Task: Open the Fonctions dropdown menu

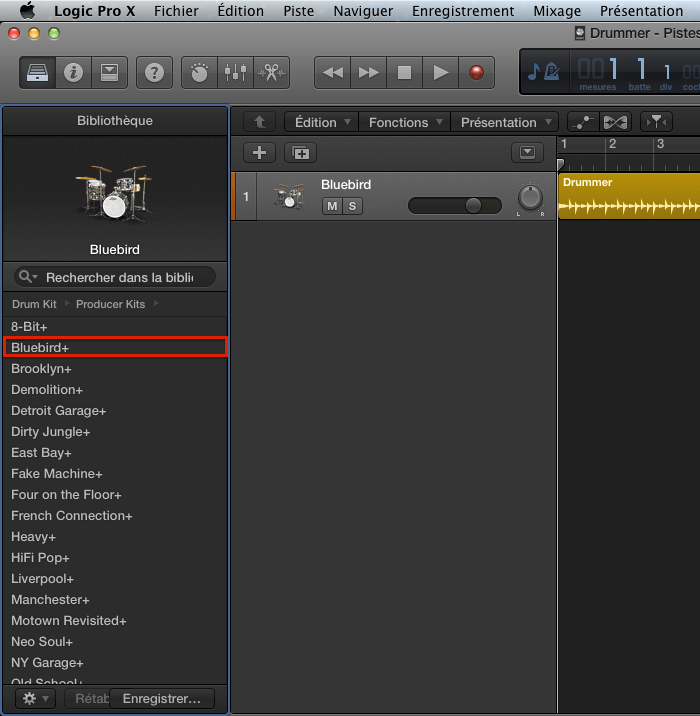Action: [x=404, y=122]
